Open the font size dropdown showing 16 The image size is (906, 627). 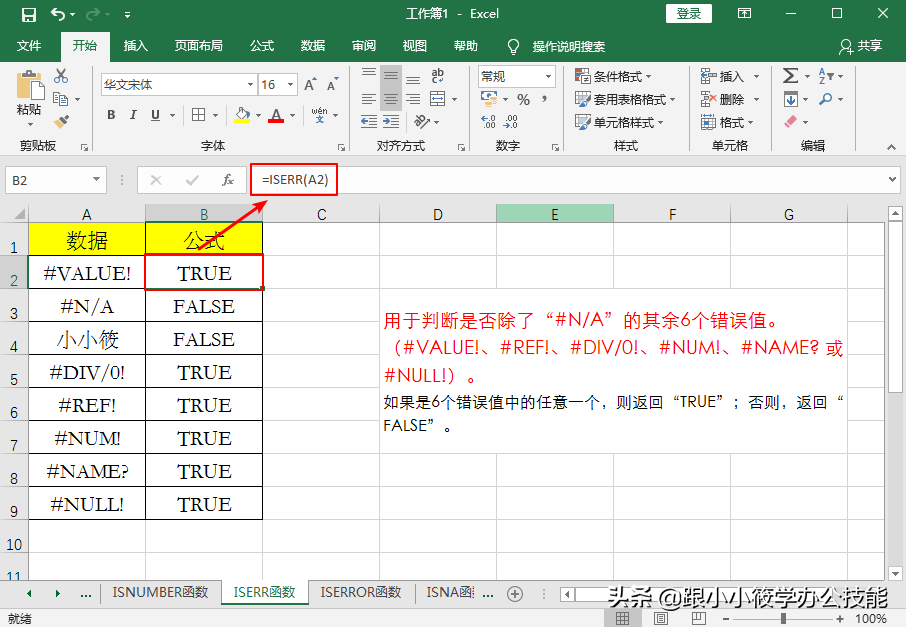291,84
